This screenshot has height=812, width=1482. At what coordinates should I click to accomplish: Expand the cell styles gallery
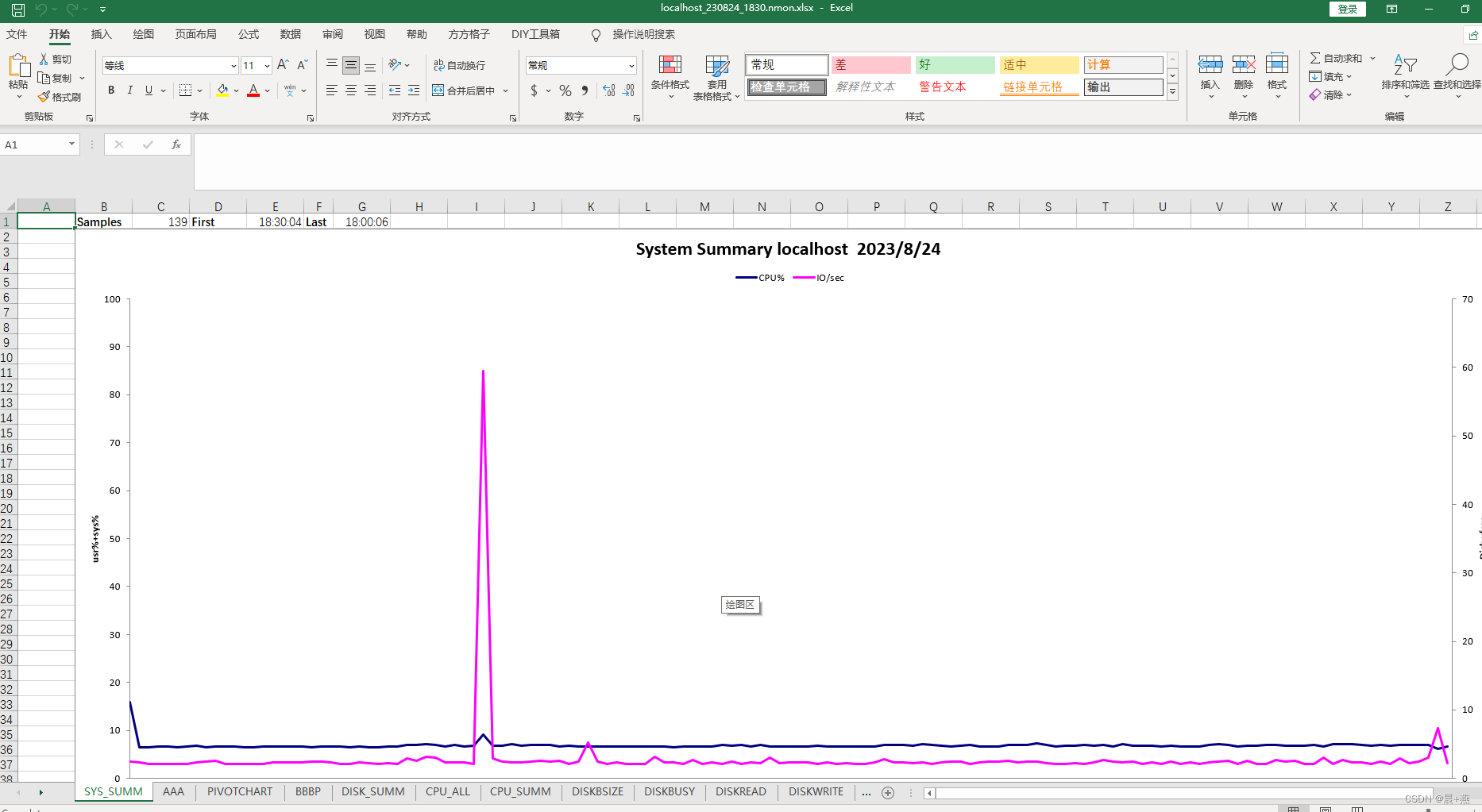tap(1172, 91)
